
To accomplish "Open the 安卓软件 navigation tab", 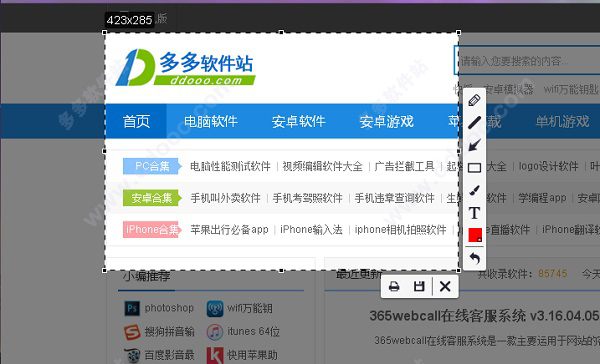I will click(298, 121).
